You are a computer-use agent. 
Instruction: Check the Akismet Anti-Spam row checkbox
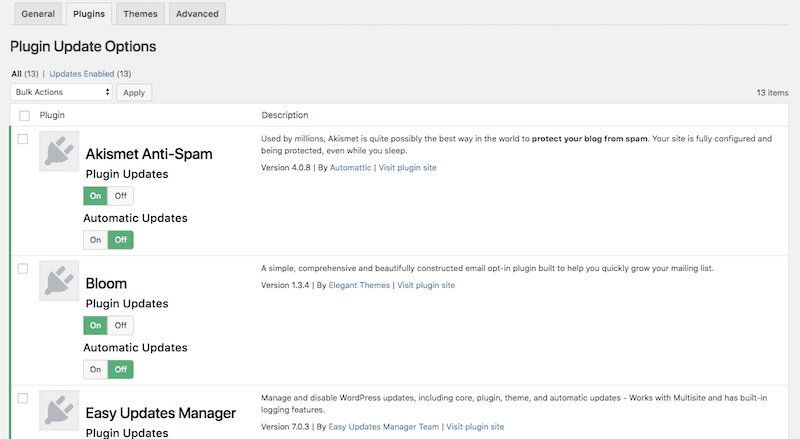tap(23, 139)
